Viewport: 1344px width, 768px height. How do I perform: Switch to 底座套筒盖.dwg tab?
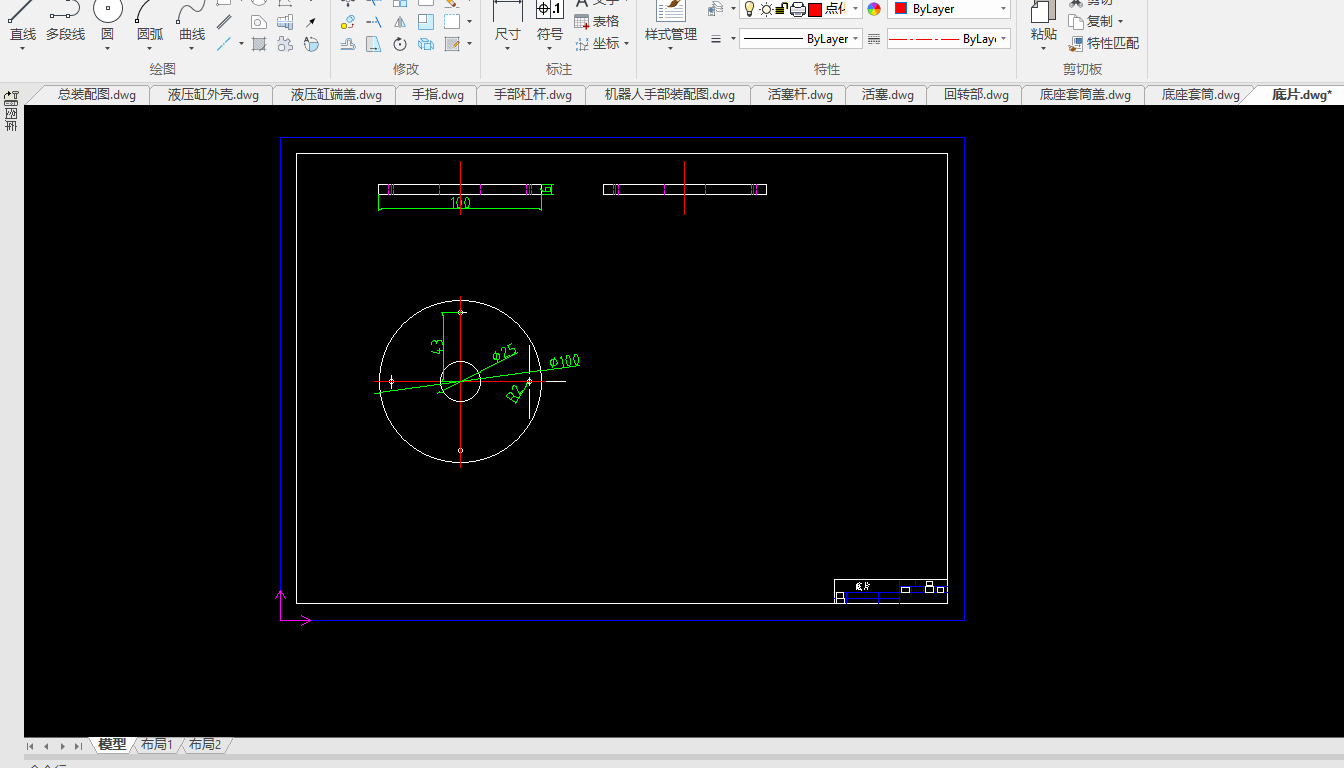pos(1085,95)
